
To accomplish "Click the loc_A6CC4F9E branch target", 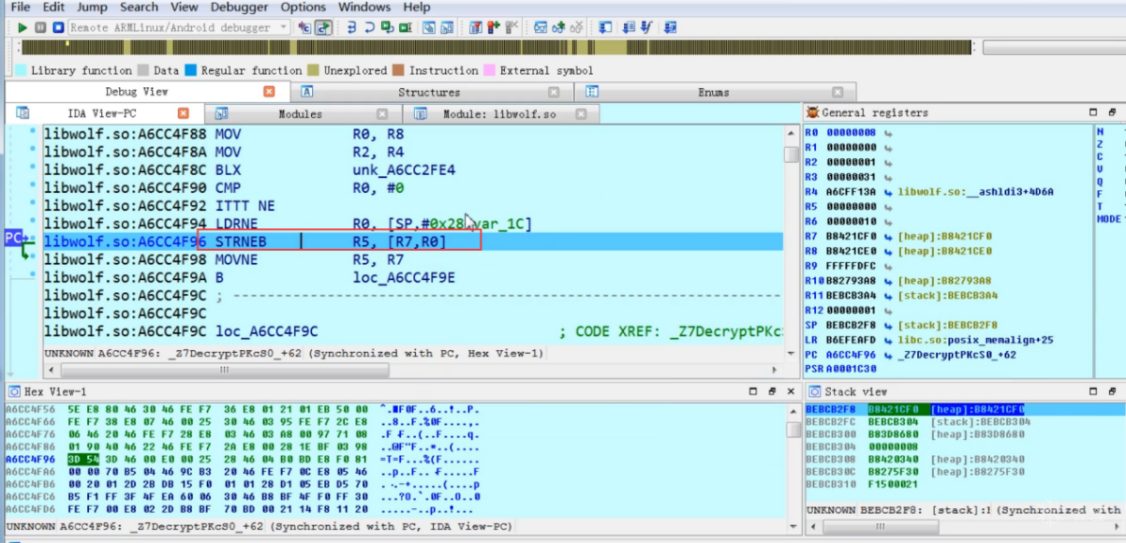I will tap(404, 278).
